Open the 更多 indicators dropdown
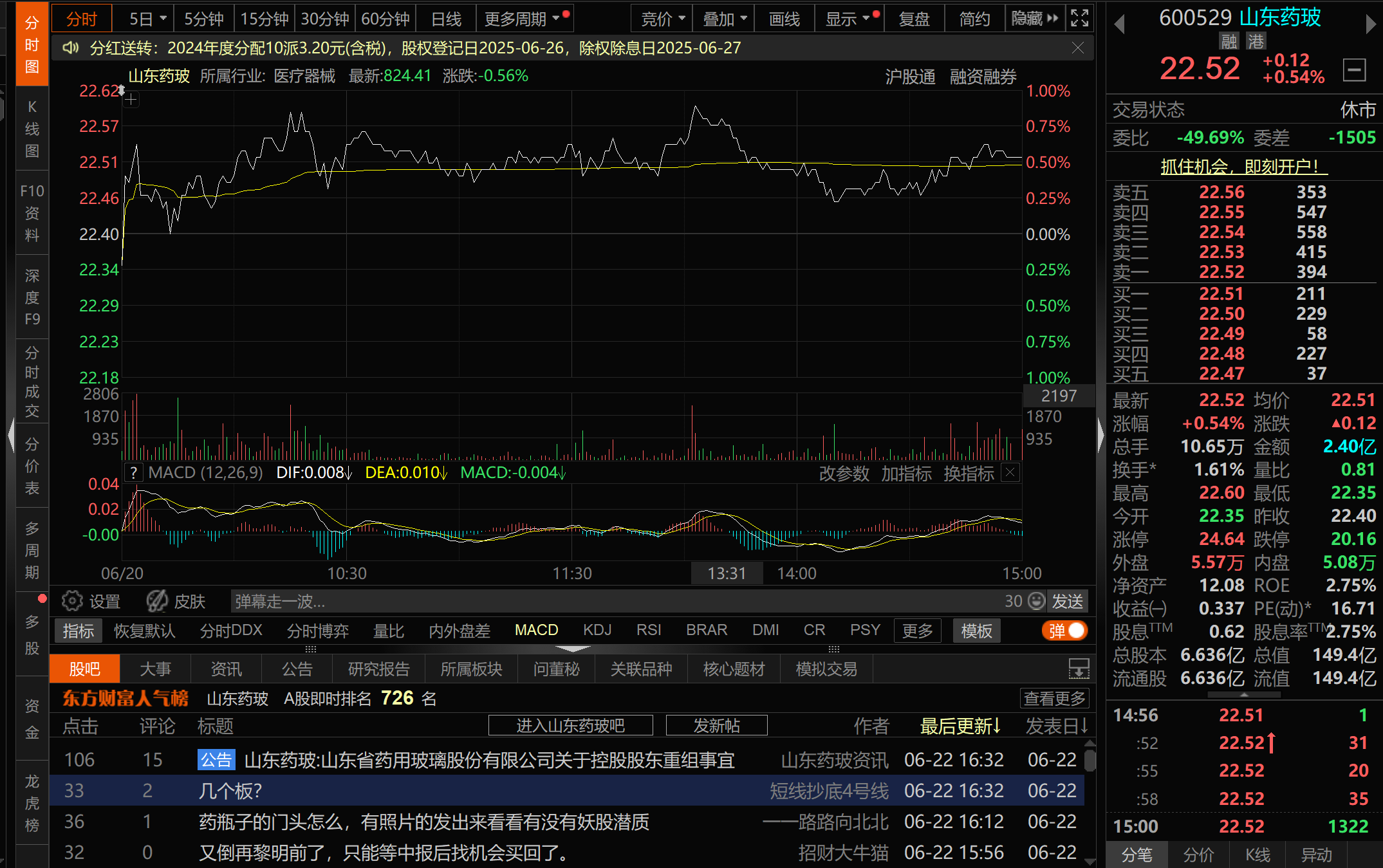The height and width of the screenshot is (868, 1383). pos(917,631)
